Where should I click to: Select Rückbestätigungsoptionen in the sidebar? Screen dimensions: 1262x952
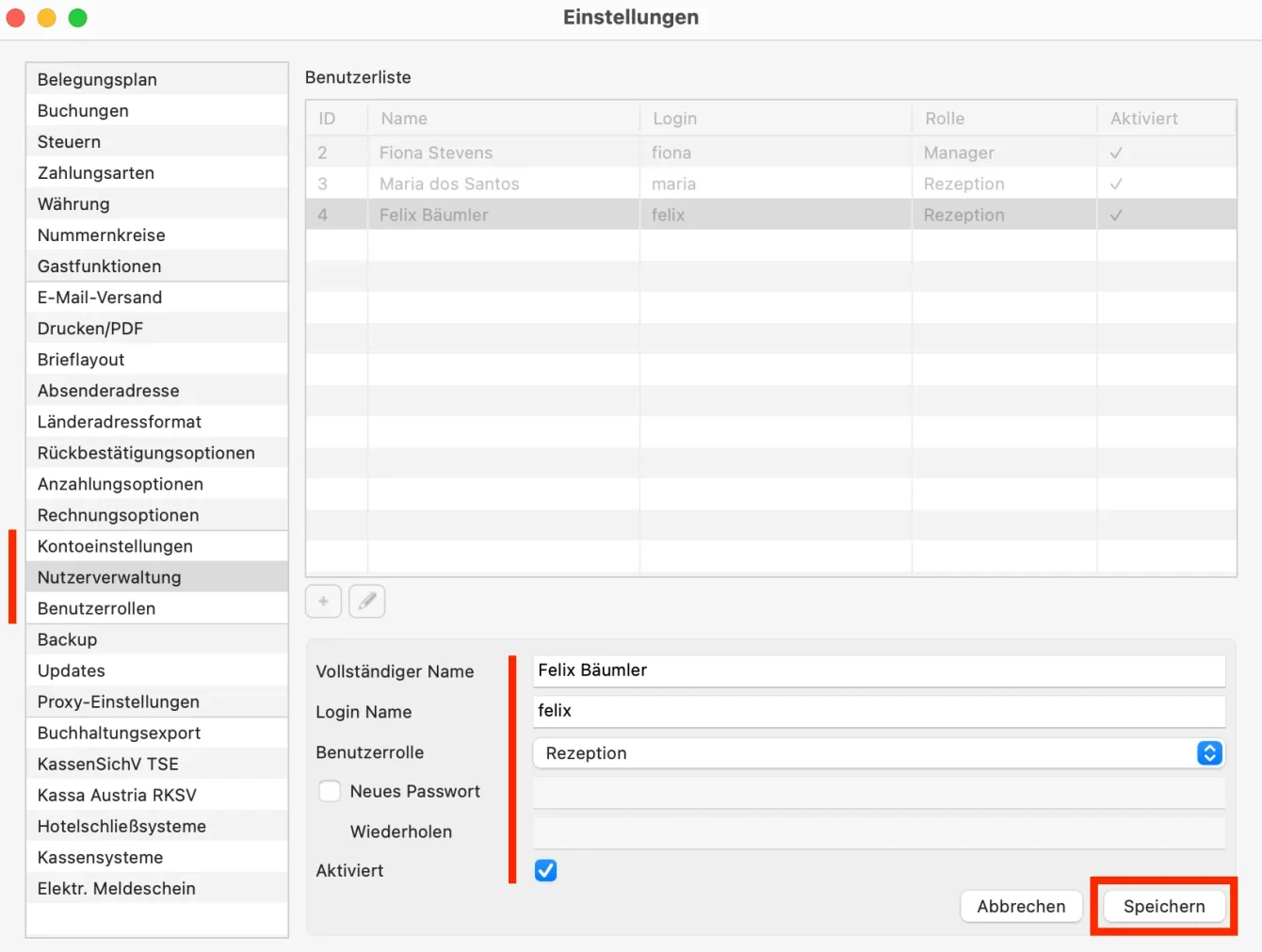pyautogui.click(x=157, y=452)
